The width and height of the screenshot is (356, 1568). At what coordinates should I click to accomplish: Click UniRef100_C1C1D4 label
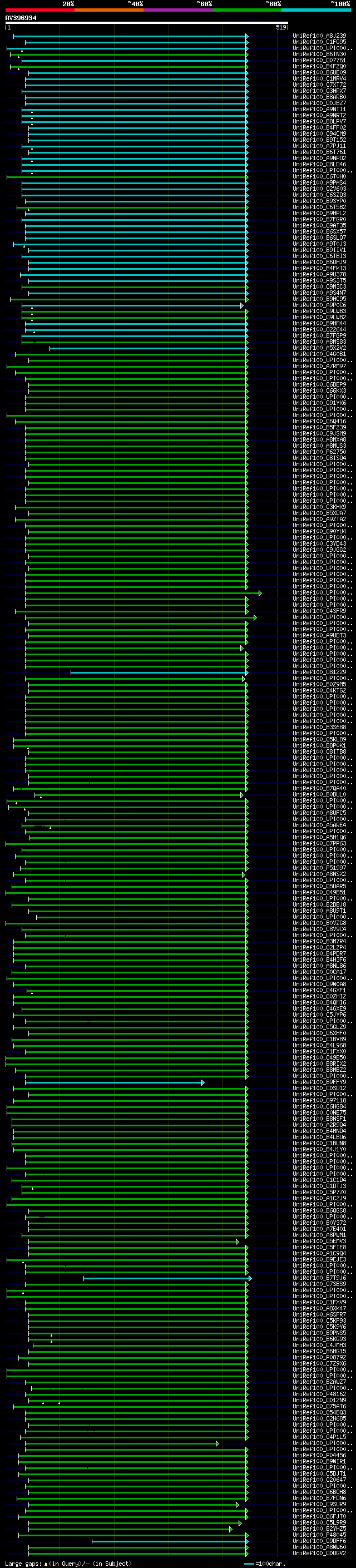[x=319, y=1180]
